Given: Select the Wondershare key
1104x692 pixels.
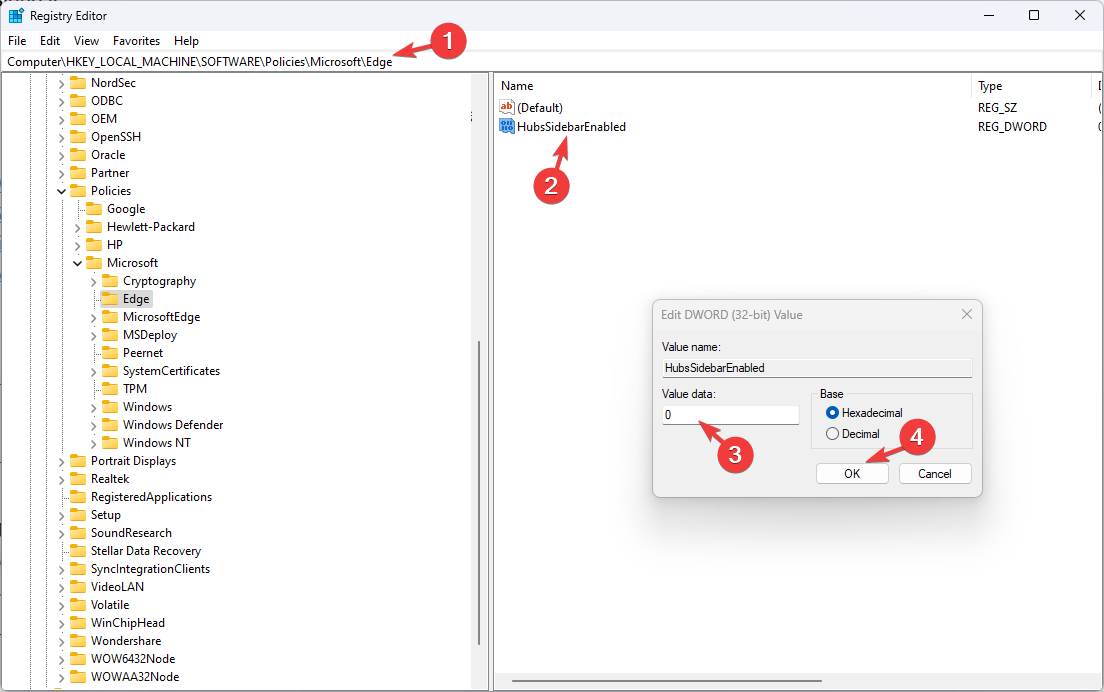Looking at the screenshot, I should pyautogui.click(x=125, y=641).
